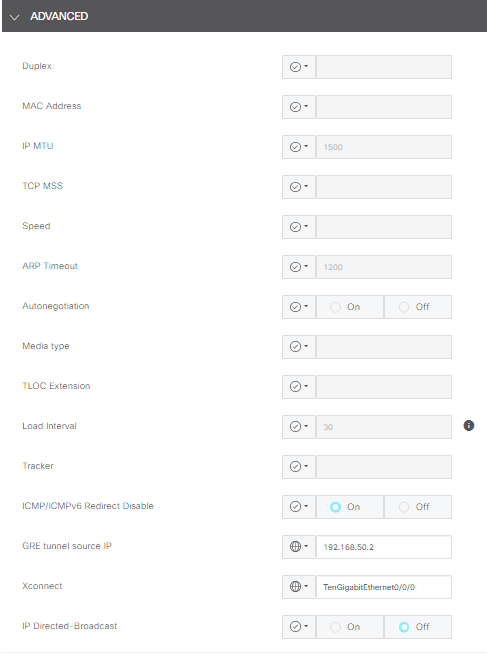This screenshot has width=487, height=660.
Task: Click the default checkmark icon for MAC Address
Action: pos(295,106)
